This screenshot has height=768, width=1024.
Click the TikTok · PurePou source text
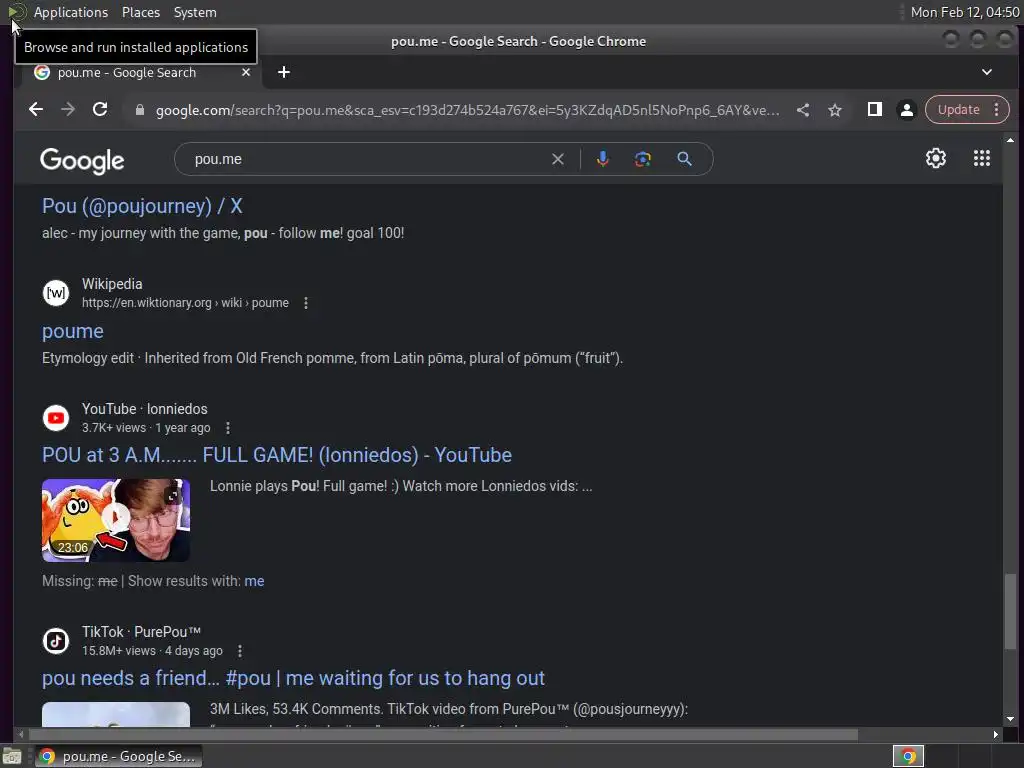[141, 632]
